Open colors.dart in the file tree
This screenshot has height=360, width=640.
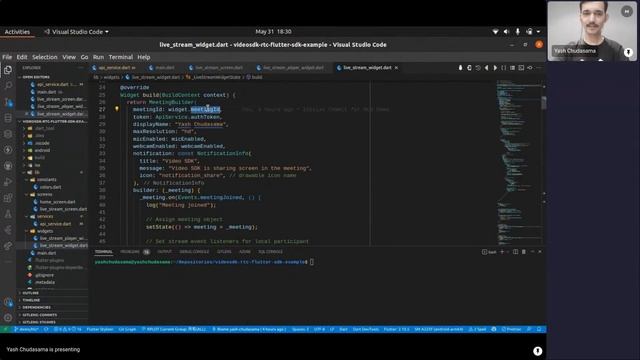click(x=51, y=187)
